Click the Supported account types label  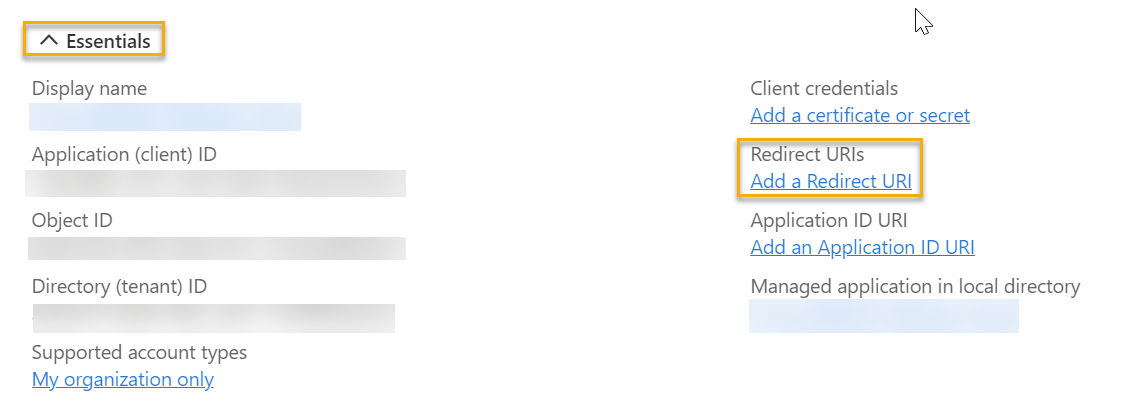139,352
